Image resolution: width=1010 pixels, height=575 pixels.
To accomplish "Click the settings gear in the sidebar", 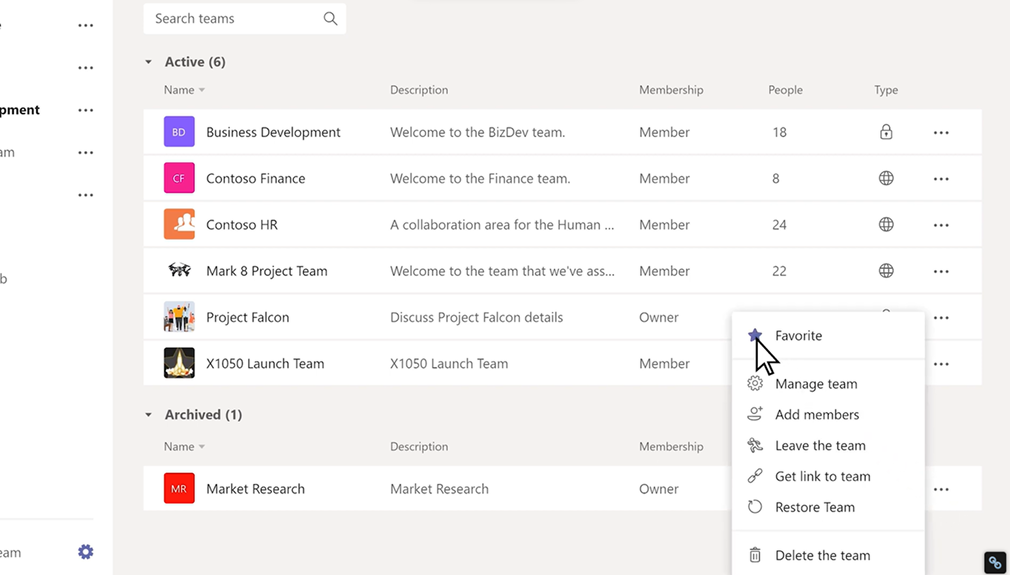I will click(86, 552).
